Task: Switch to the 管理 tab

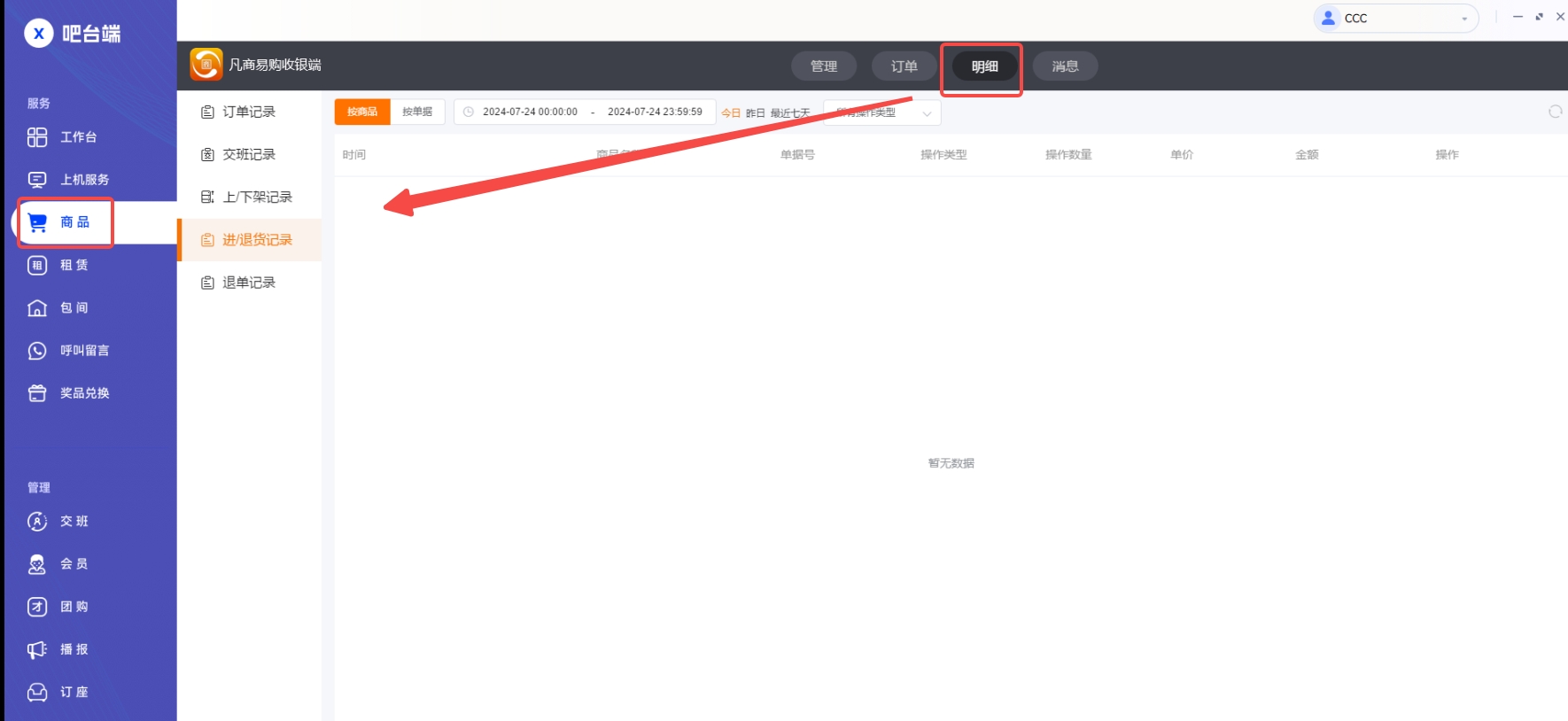Action: point(824,66)
